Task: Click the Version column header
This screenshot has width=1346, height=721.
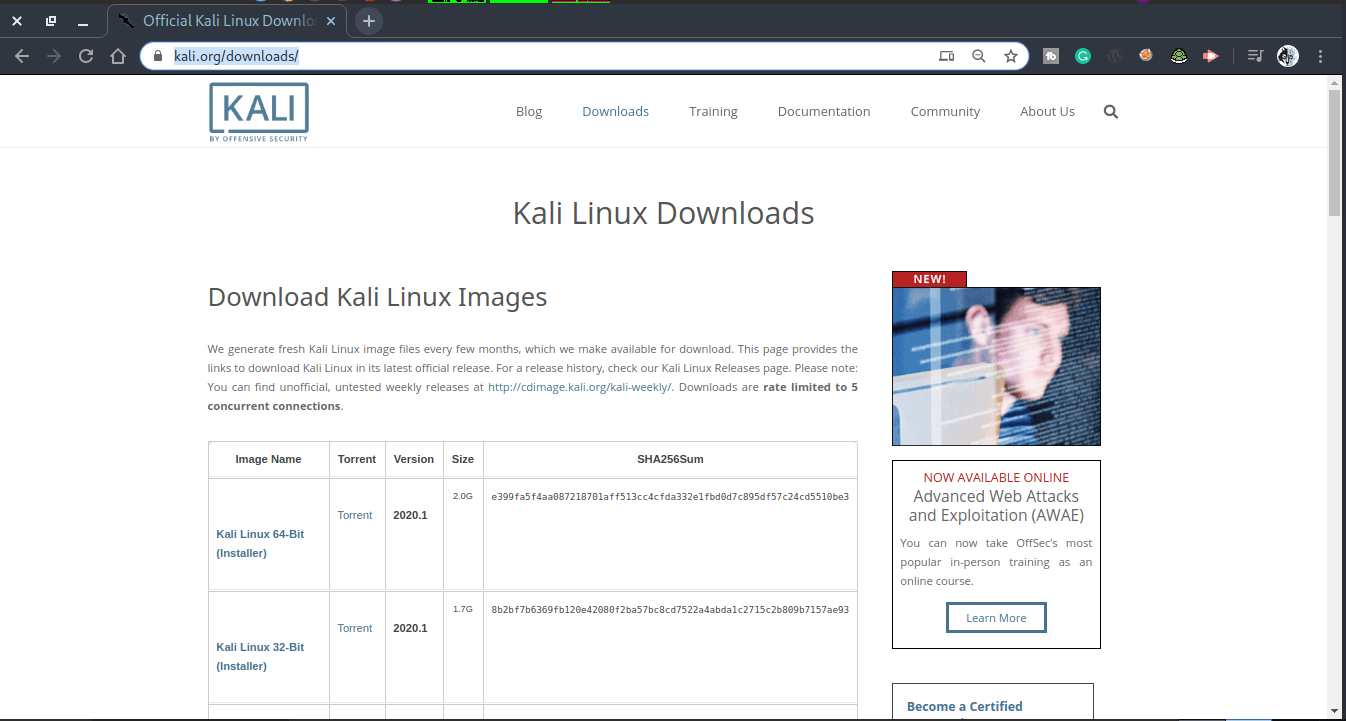Action: coord(414,459)
